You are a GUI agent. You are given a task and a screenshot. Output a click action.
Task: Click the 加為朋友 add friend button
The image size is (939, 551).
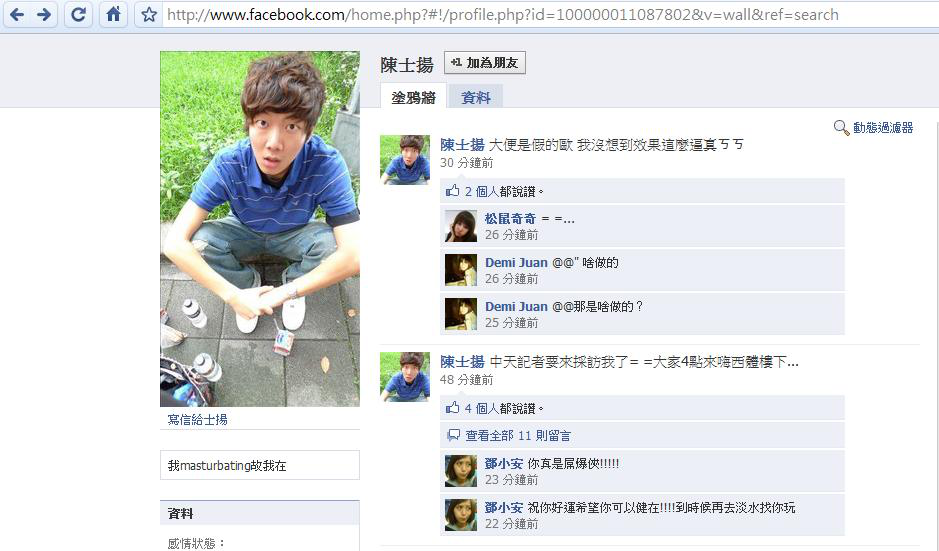click(484, 63)
